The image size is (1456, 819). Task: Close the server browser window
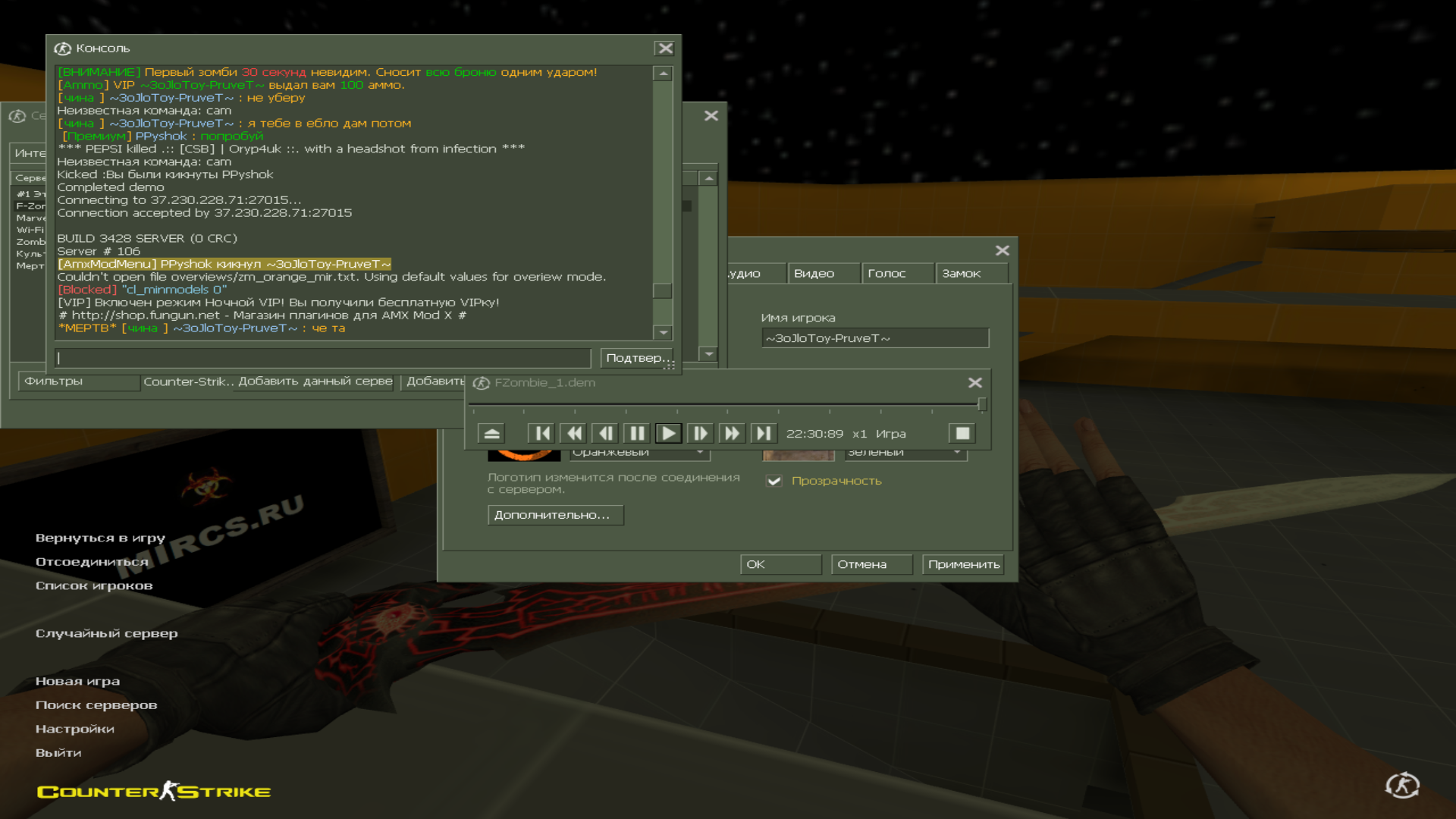click(x=711, y=115)
